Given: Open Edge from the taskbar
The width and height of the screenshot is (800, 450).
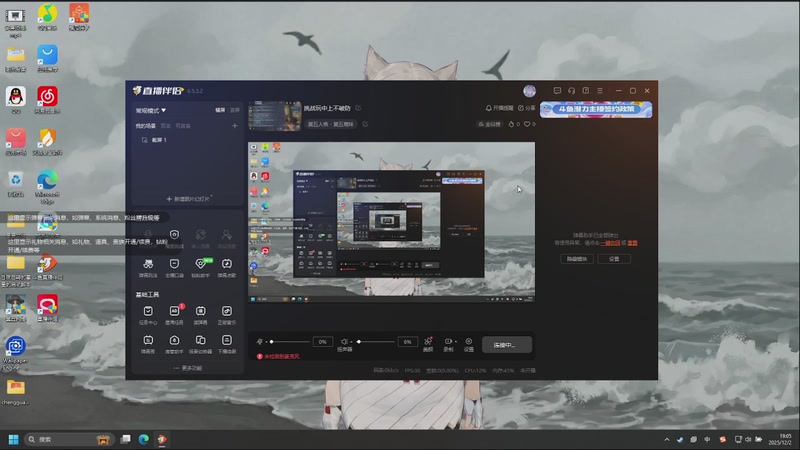Looking at the screenshot, I should (143, 439).
